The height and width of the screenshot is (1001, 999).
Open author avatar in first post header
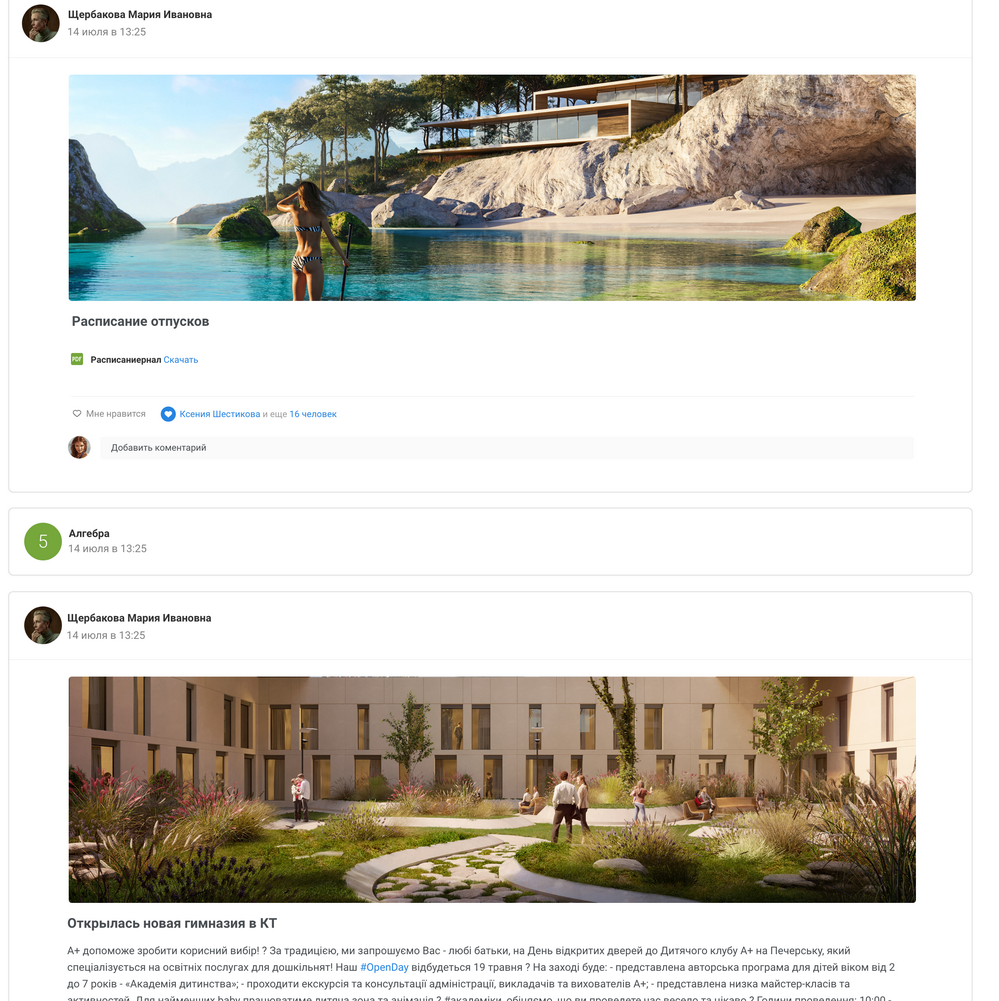(x=40, y=23)
